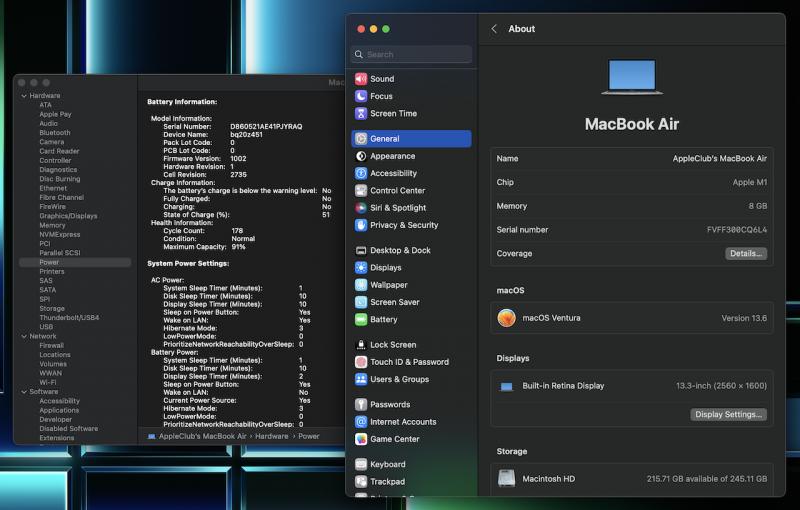This screenshot has width=800, height=510.
Task: Click the Built-in Retina Display icon
Action: 507,387
